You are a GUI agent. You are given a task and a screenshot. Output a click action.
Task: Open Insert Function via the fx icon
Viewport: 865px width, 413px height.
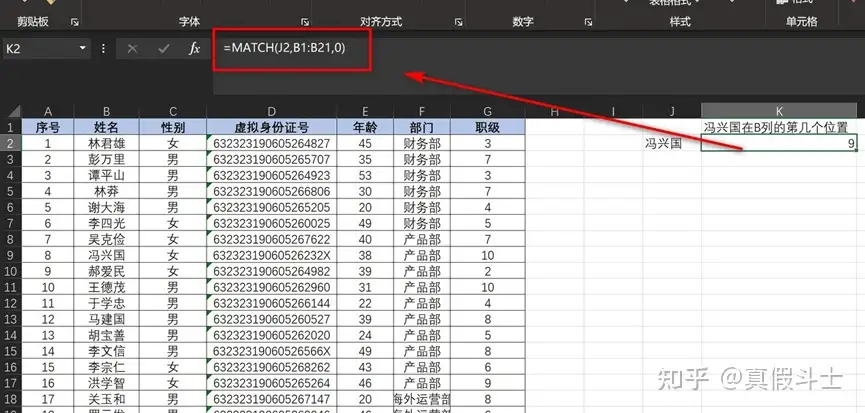[195, 48]
